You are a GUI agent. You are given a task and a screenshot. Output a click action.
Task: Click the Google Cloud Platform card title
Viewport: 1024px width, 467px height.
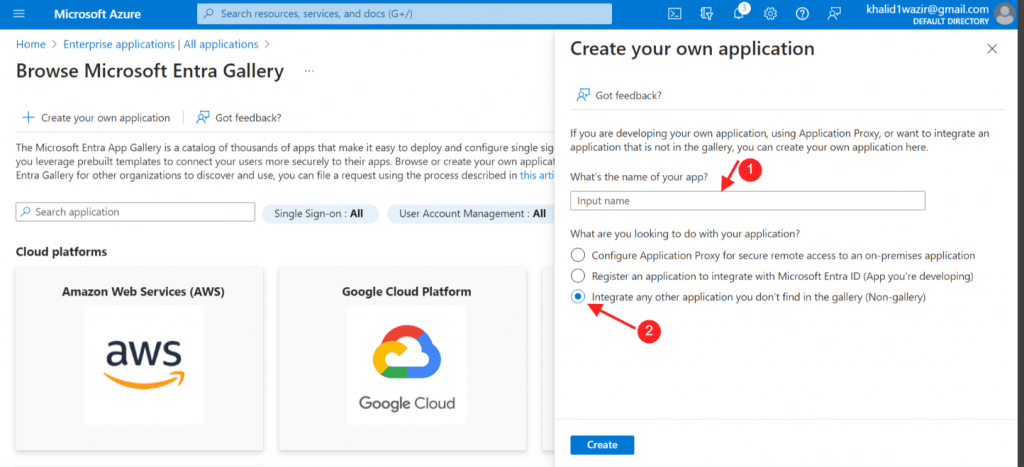click(406, 291)
